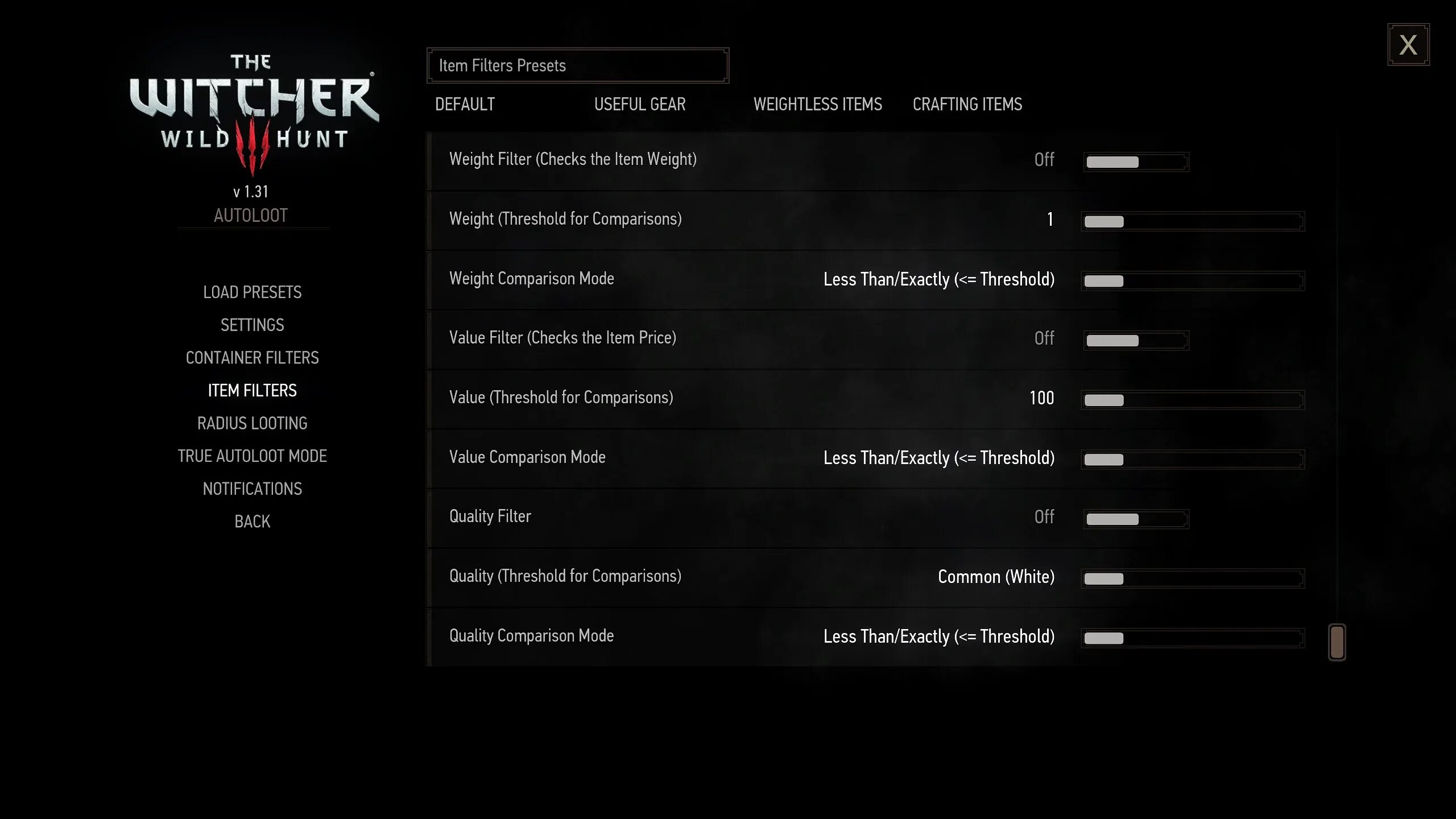
Task: Click the SETTINGS nav icon
Action: click(x=251, y=325)
